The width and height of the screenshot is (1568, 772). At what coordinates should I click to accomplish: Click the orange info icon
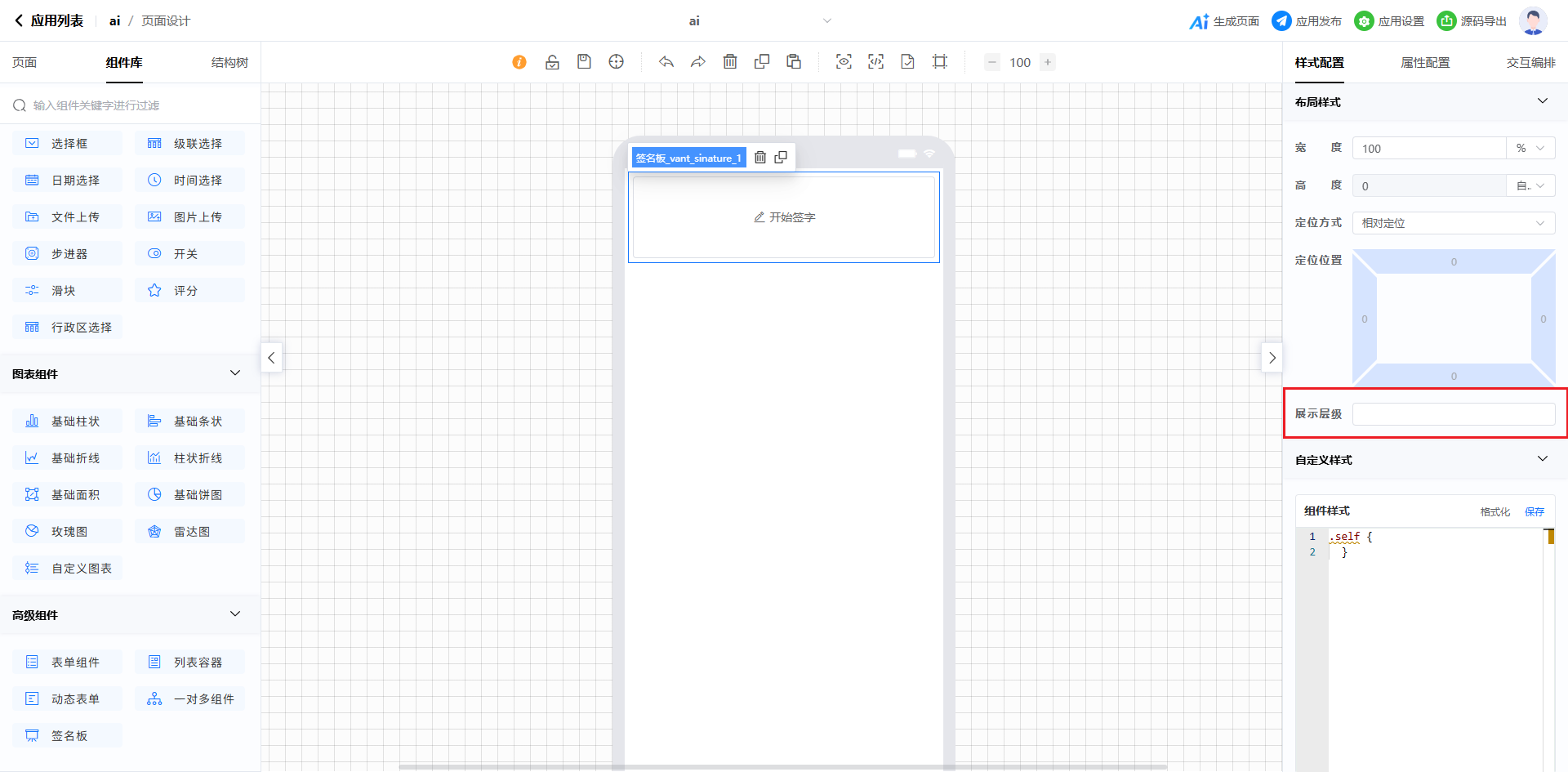[519, 62]
